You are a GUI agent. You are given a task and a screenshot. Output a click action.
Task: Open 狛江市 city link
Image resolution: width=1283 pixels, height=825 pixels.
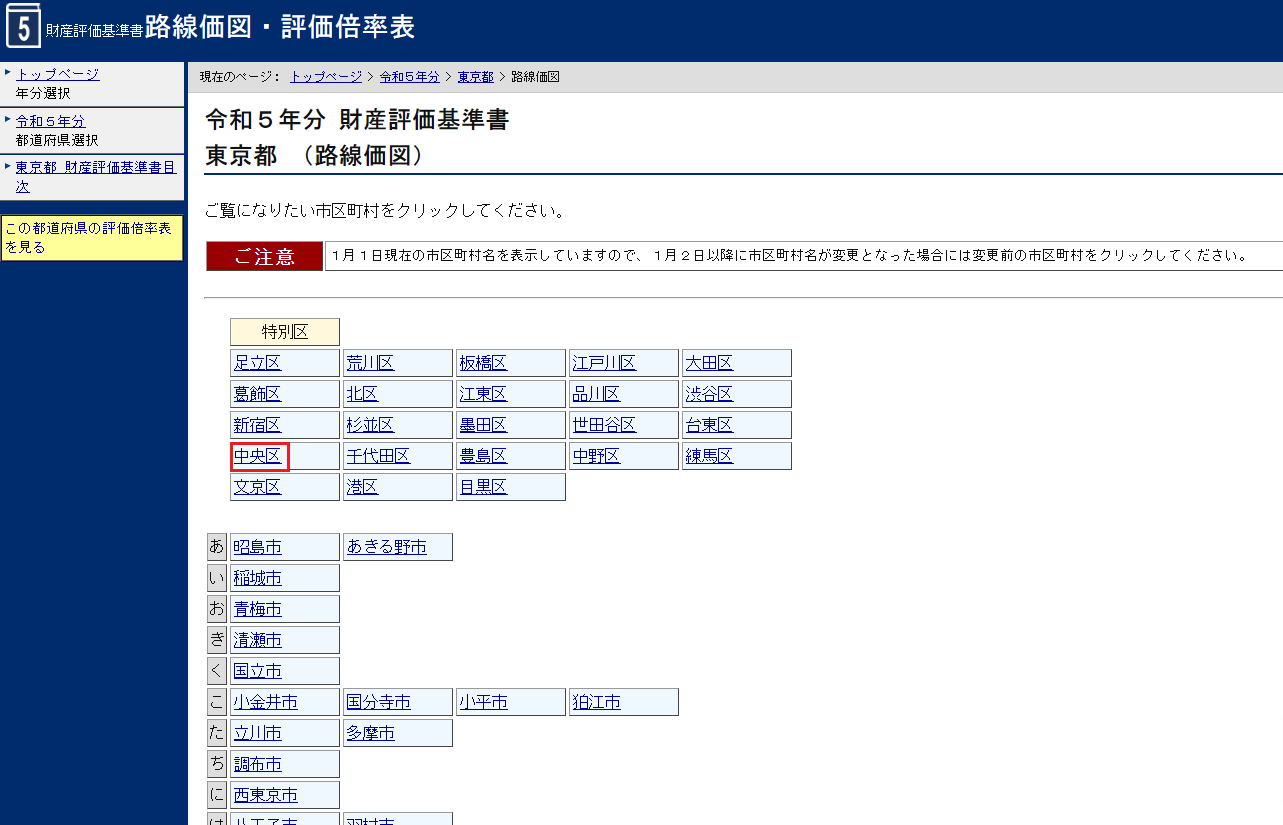point(596,702)
